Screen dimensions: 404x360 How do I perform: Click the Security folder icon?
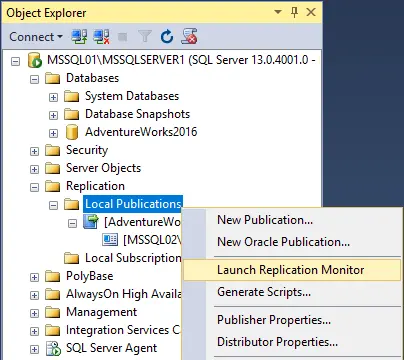pyautogui.click(x=52, y=151)
